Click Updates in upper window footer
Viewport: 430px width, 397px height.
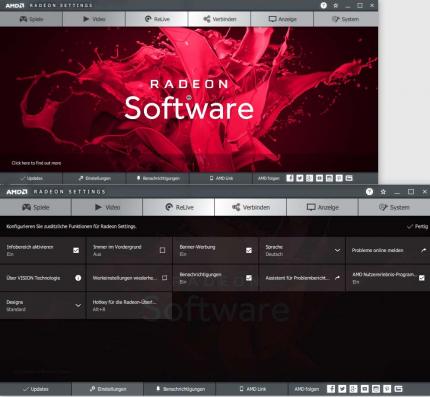point(31,178)
